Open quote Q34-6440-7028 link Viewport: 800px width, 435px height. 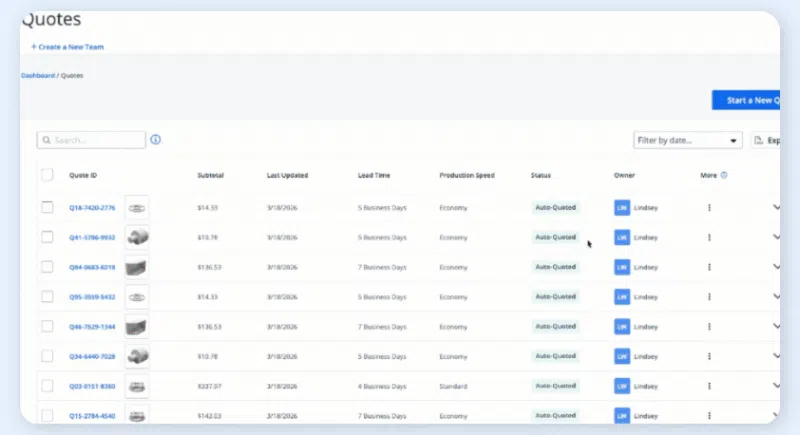92,356
